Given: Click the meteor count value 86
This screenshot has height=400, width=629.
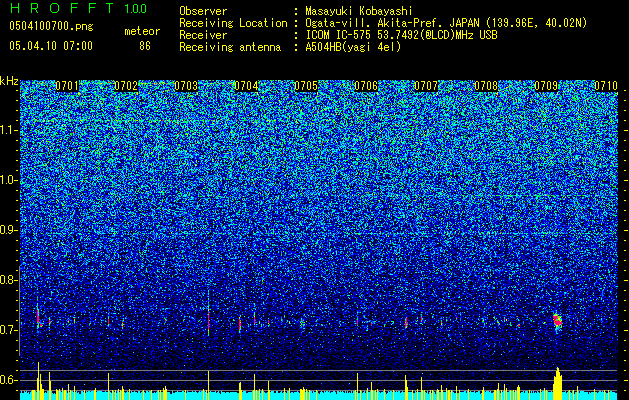Looking at the screenshot, I should click(x=145, y=46).
